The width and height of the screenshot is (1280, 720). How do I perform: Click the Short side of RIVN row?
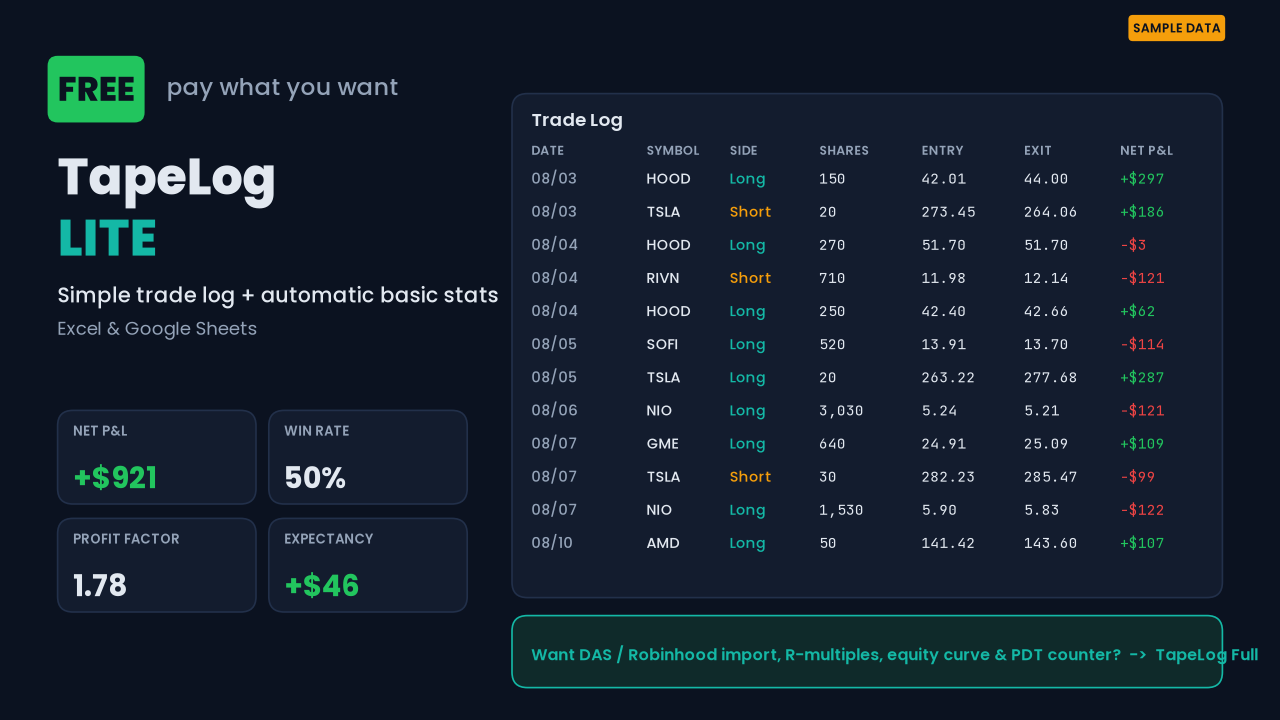(750, 278)
